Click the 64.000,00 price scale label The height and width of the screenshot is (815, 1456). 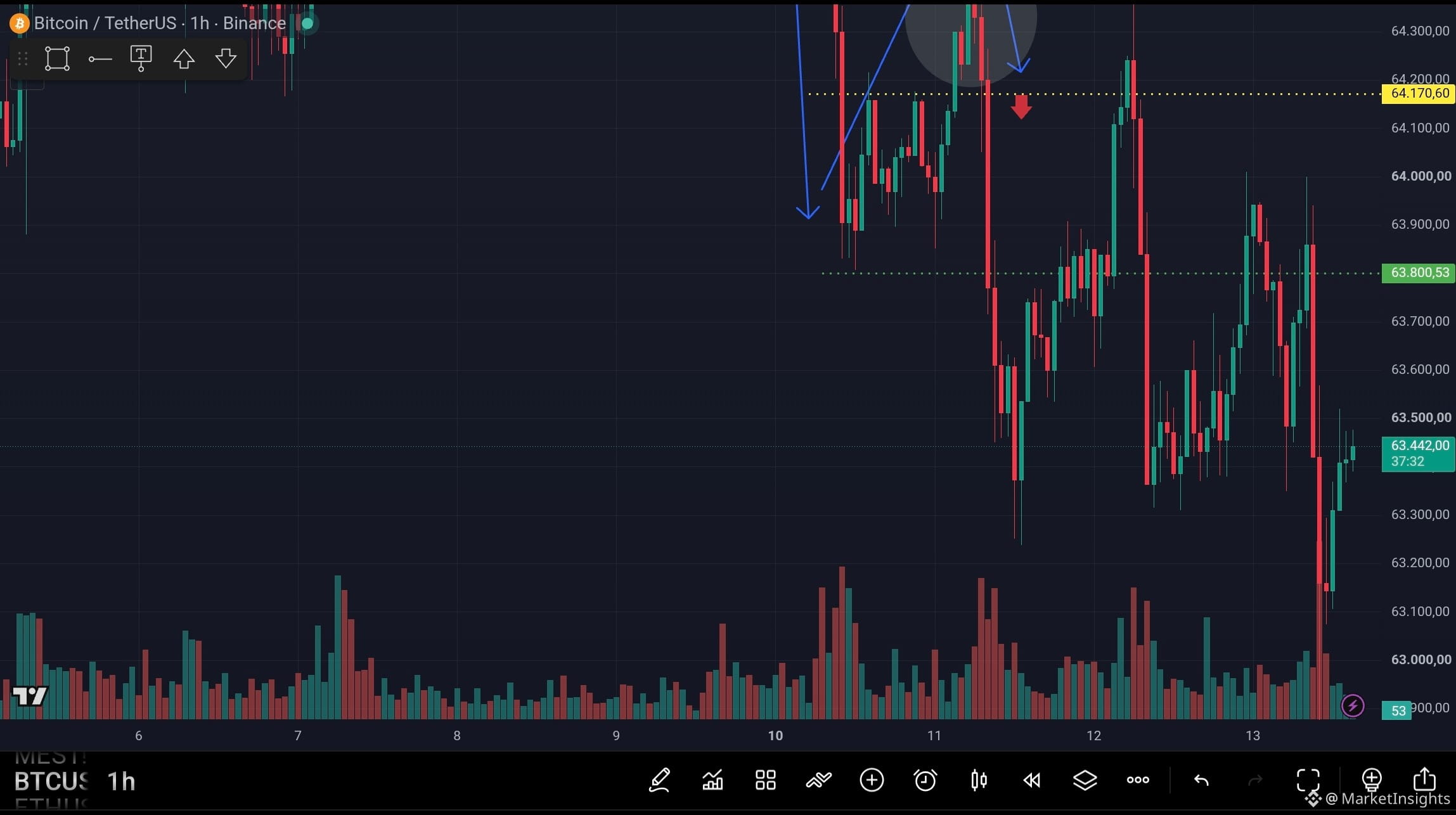(1421, 176)
